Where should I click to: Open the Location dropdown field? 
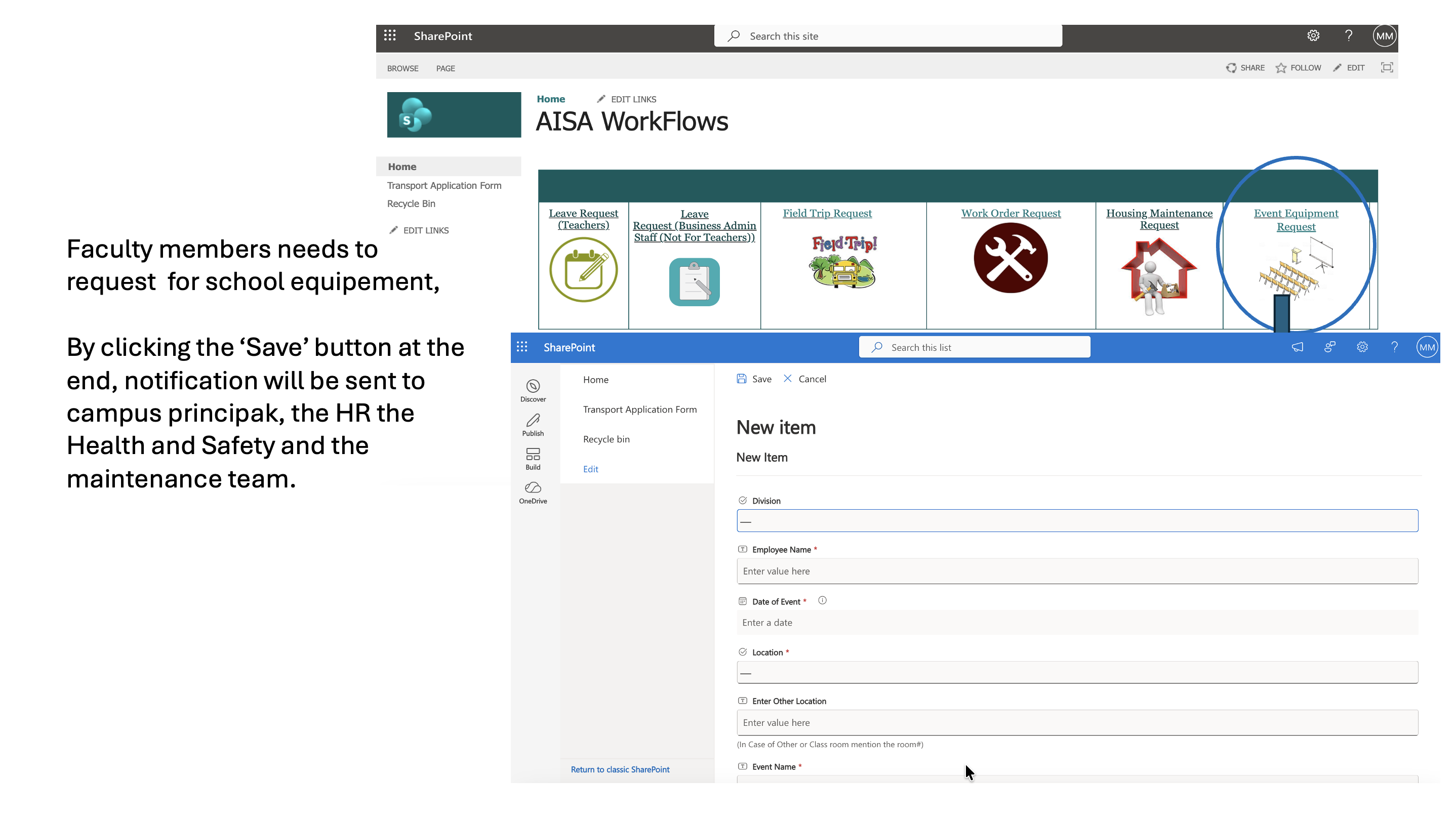(x=1077, y=672)
